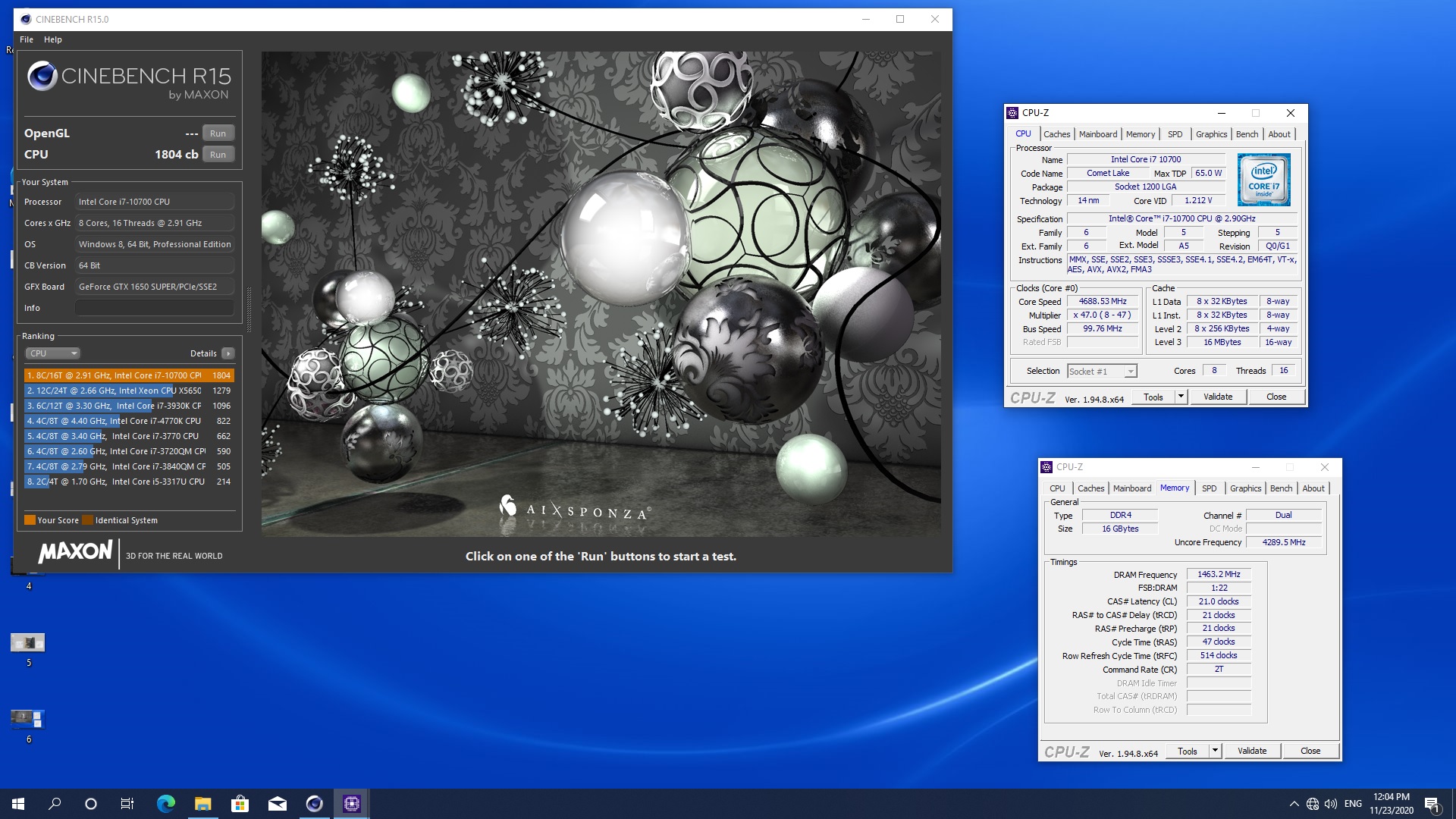1456x819 pixels.
Task: Open taskbar search magnifier
Action: [55, 804]
